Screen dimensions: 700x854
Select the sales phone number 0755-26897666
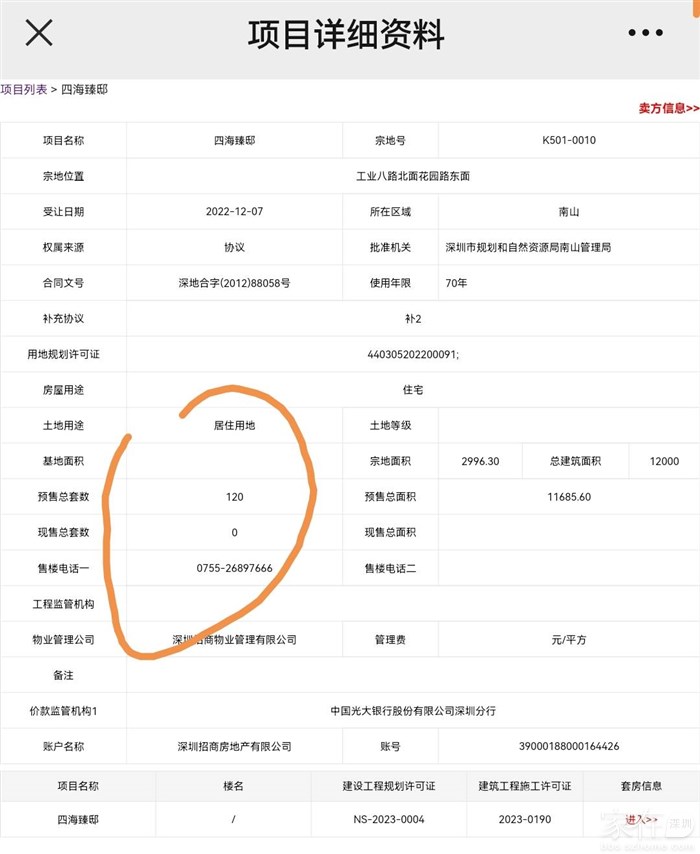(x=235, y=568)
